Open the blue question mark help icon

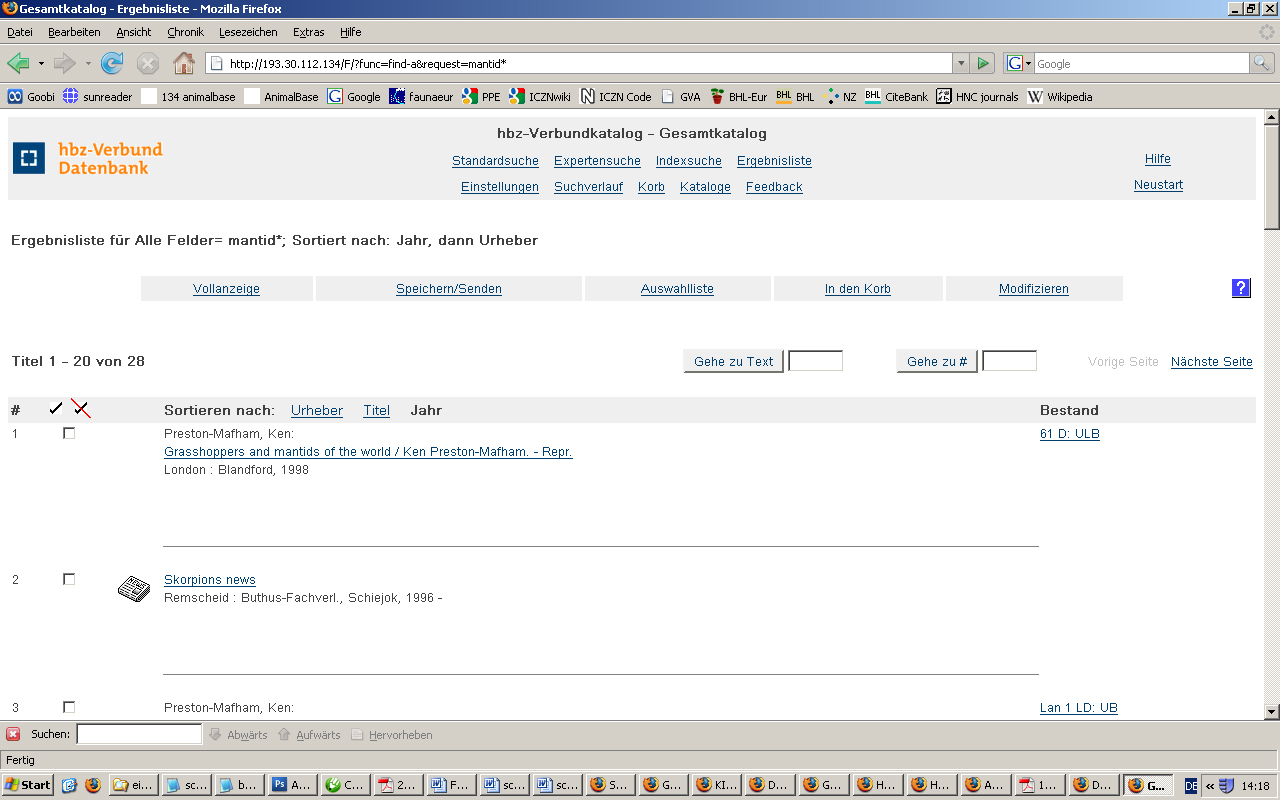[x=1241, y=288]
